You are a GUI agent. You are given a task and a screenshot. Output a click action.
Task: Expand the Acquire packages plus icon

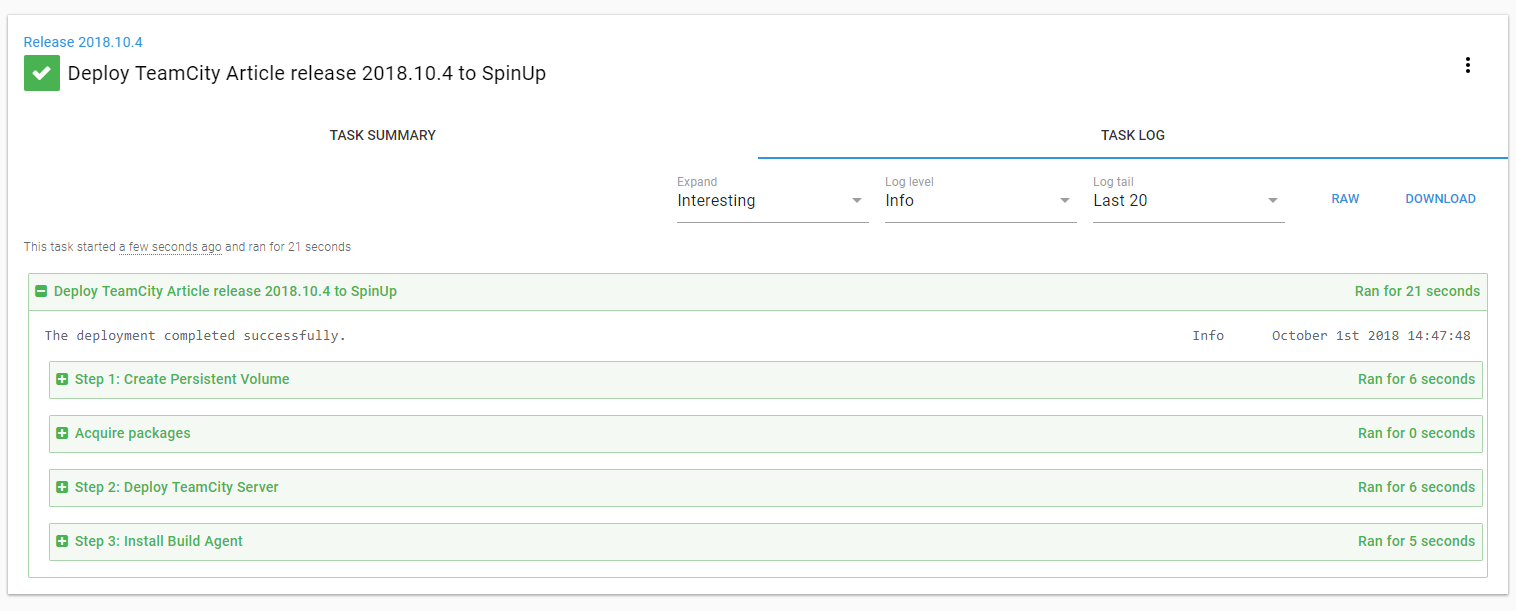pyautogui.click(x=62, y=434)
